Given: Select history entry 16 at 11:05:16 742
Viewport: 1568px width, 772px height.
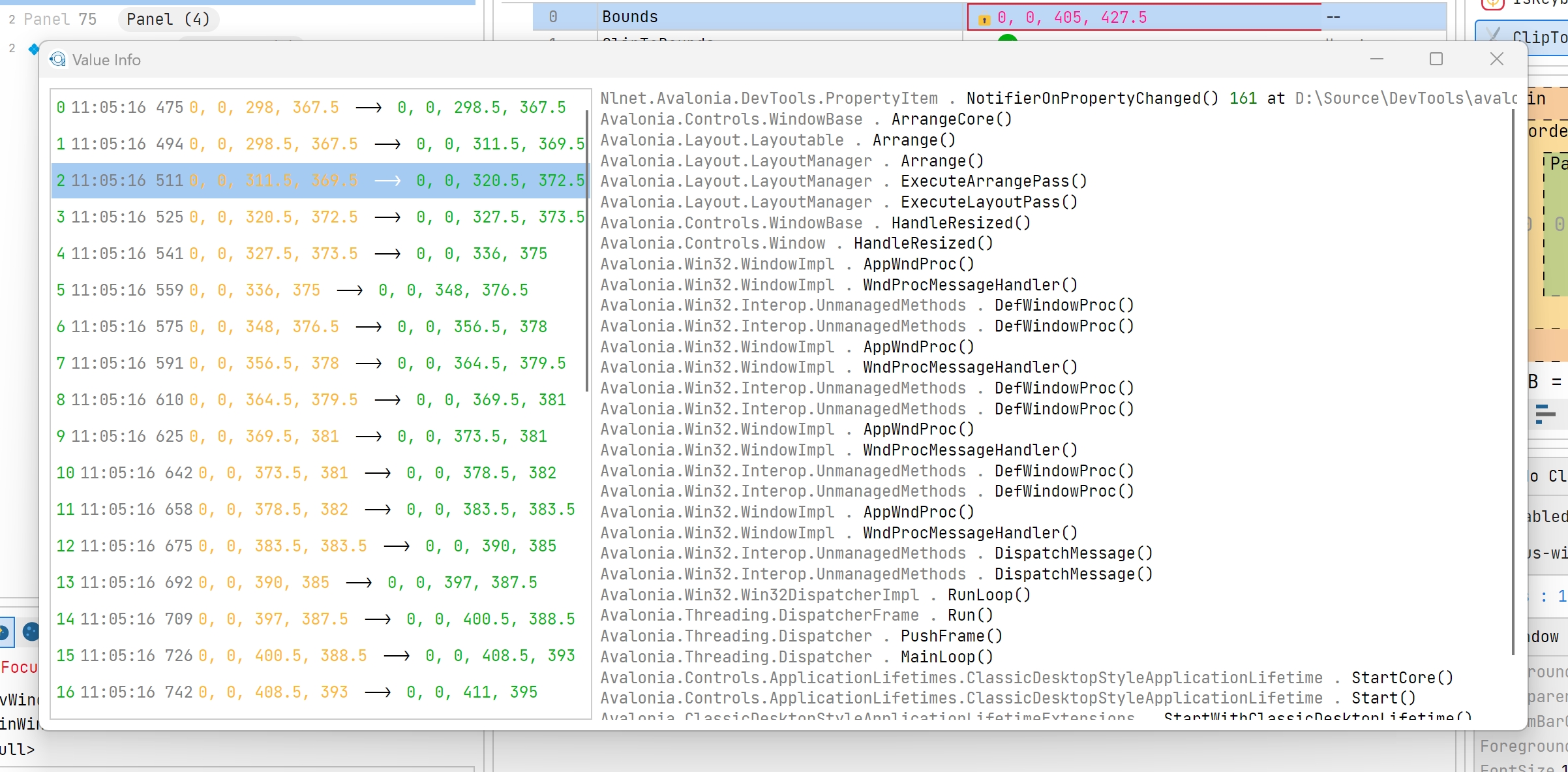Looking at the screenshot, I should [320, 692].
